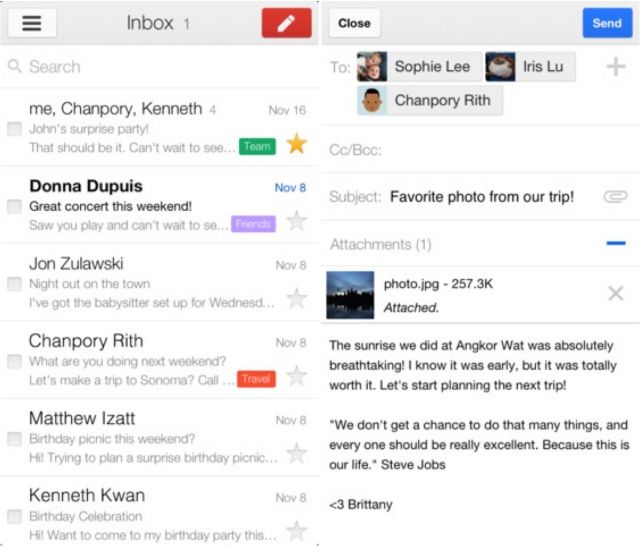Star the Matthew Izatt birthday picnic email
Screen dimensions: 640x546
[x=296, y=454]
